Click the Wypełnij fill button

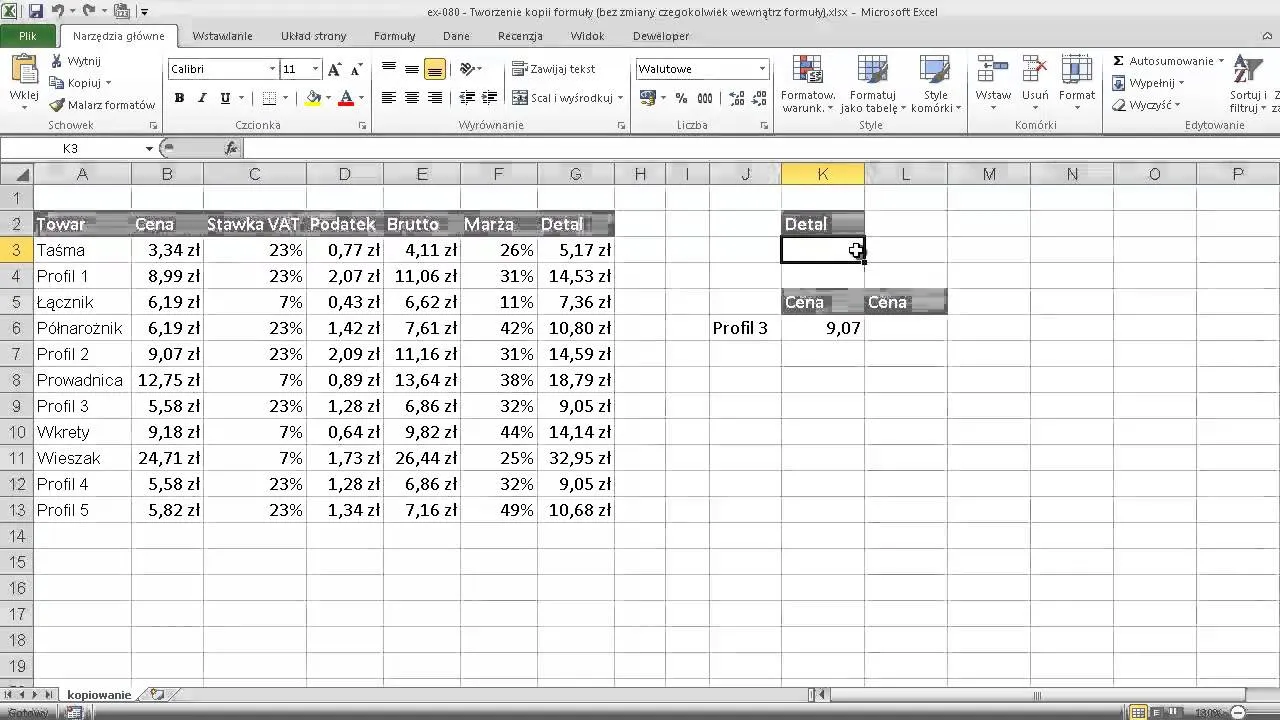(1148, 83)
